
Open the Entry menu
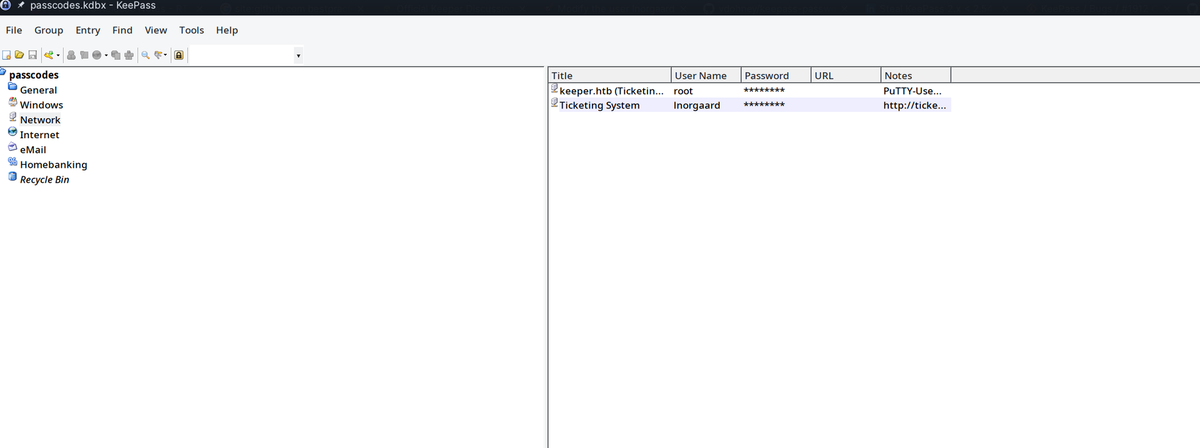pos(88,30)
